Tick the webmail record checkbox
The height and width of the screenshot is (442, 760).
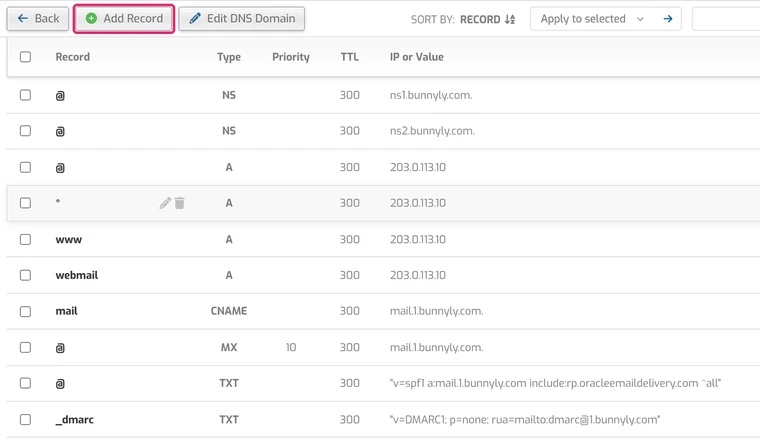(x=25, y=275)
